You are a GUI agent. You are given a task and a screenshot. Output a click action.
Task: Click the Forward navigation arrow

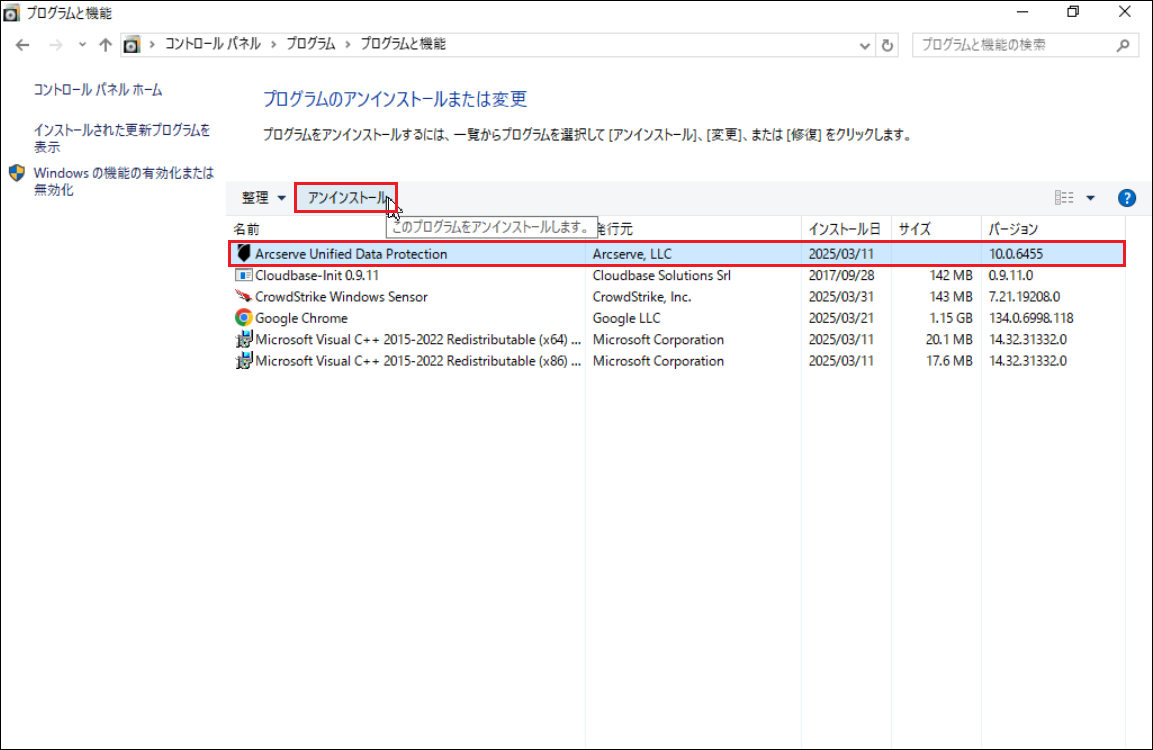tap(56, 45)
